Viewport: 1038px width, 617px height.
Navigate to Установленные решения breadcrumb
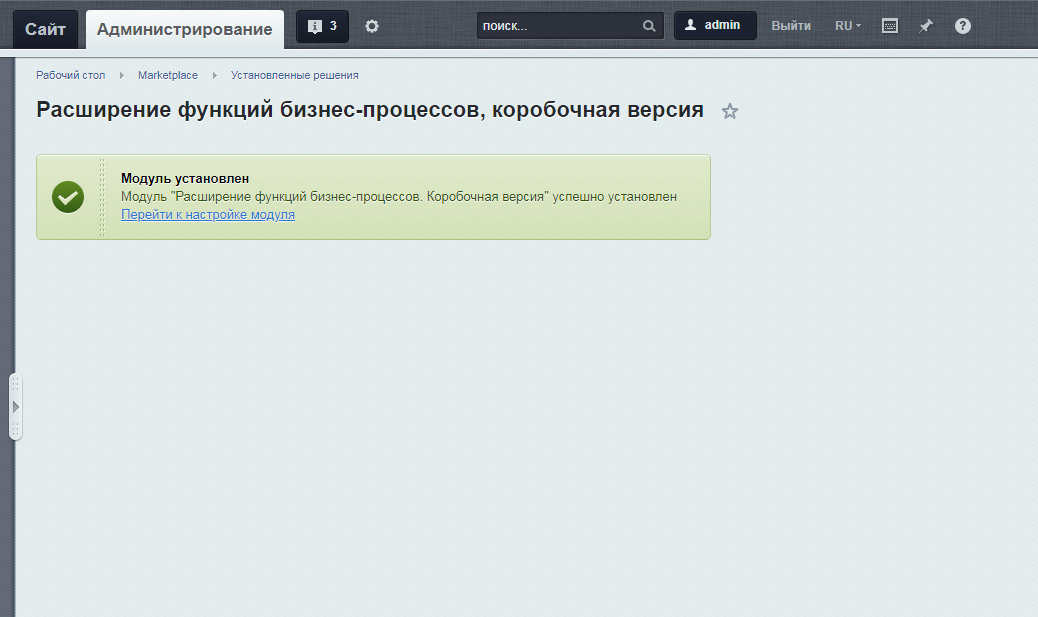pos(294,75)
